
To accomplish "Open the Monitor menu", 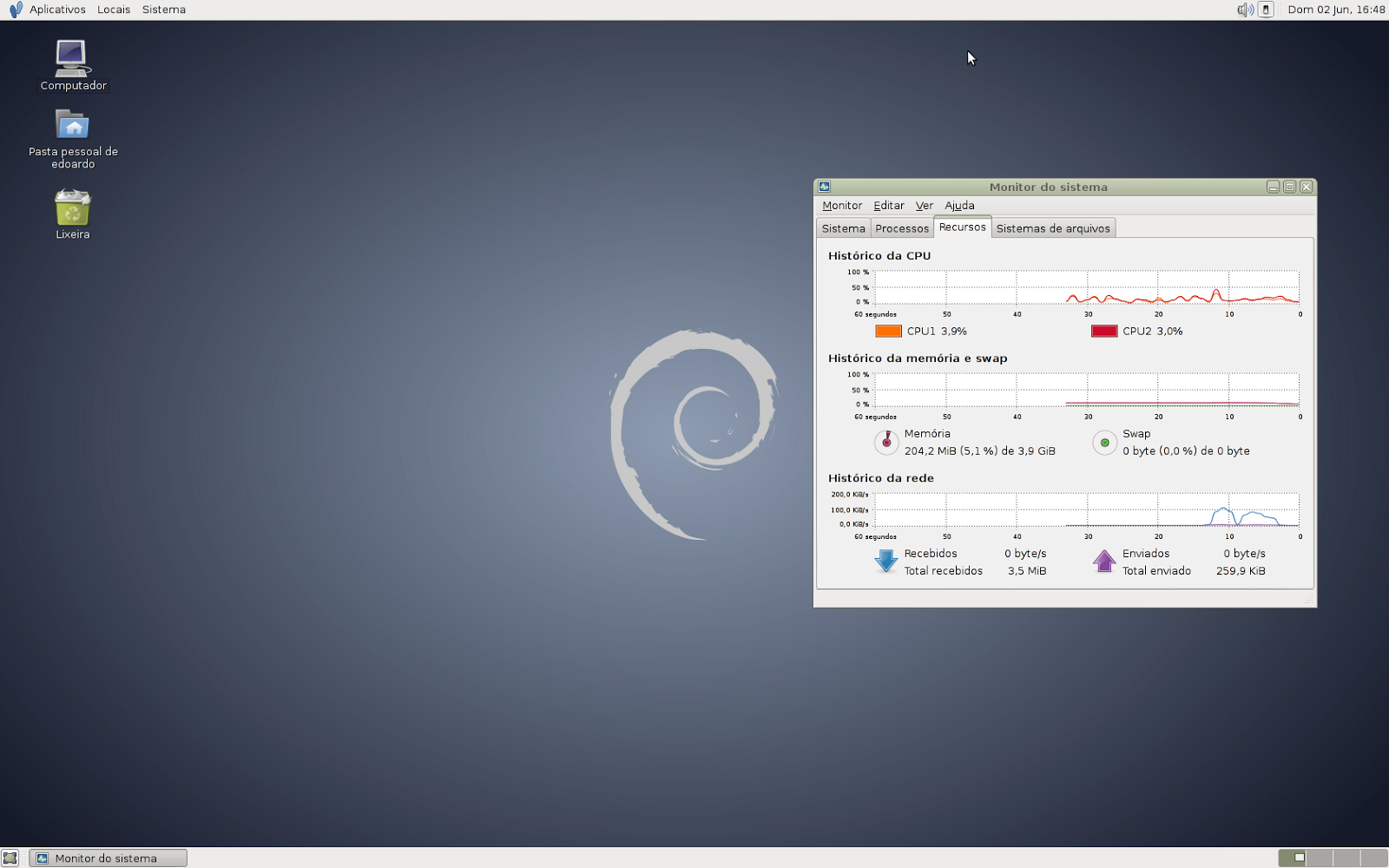I will (842, 206).
